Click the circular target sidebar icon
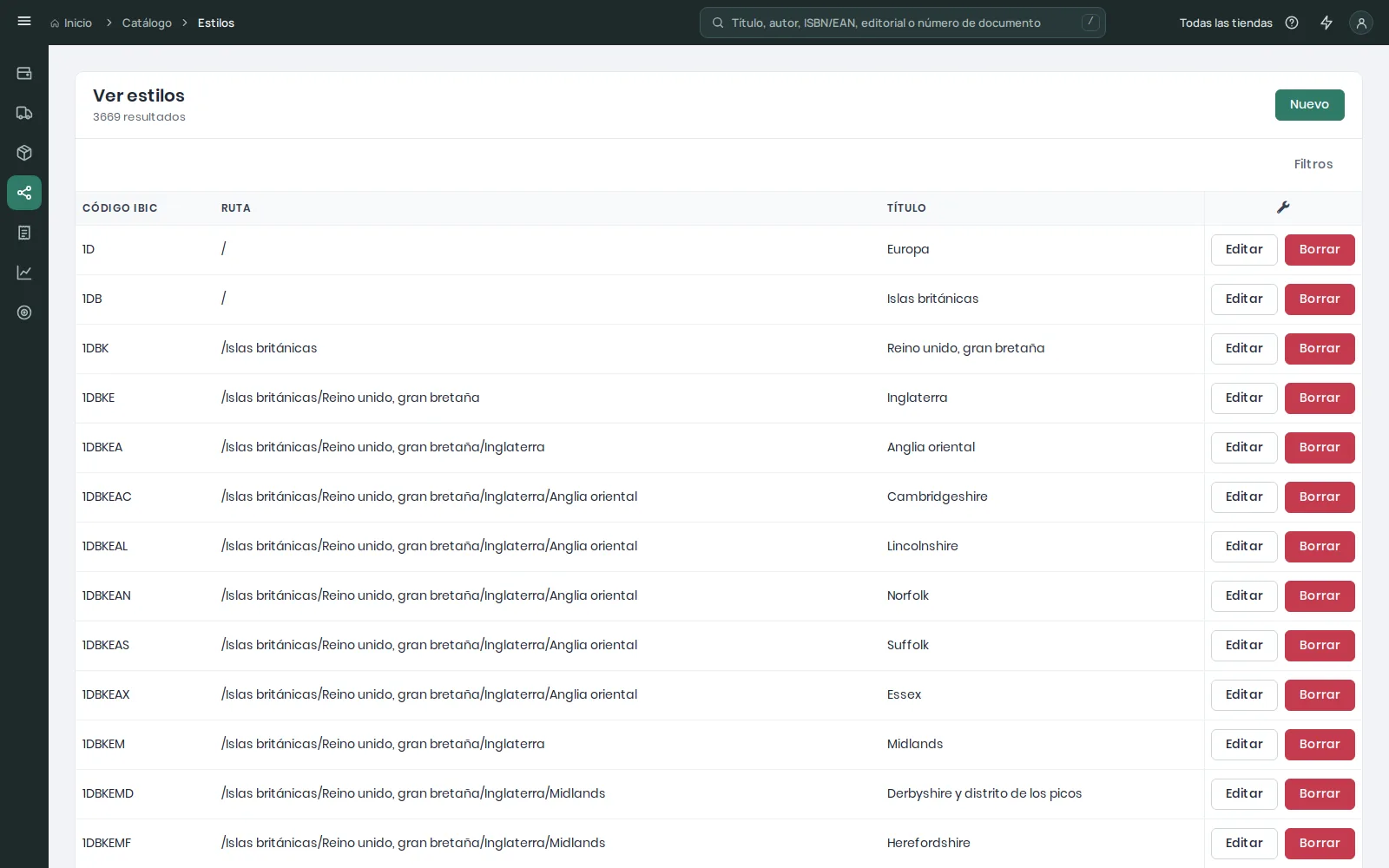This screenshot has height=868, width=1389. click(24, 312)
